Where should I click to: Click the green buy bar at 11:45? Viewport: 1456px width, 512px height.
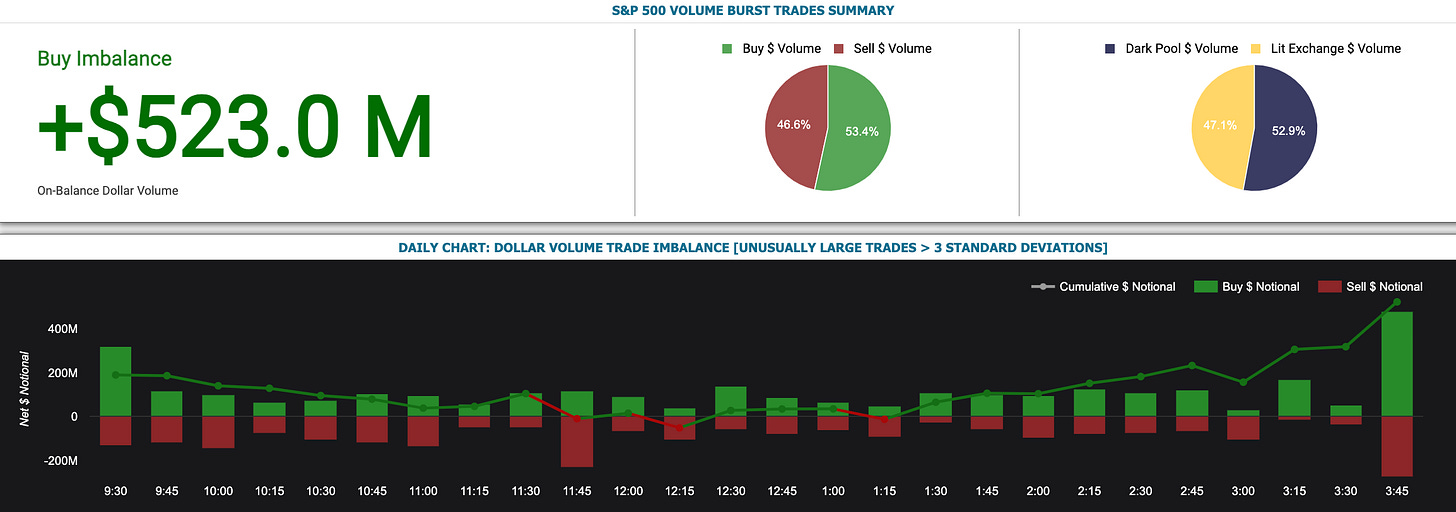(x=577, y=403)
